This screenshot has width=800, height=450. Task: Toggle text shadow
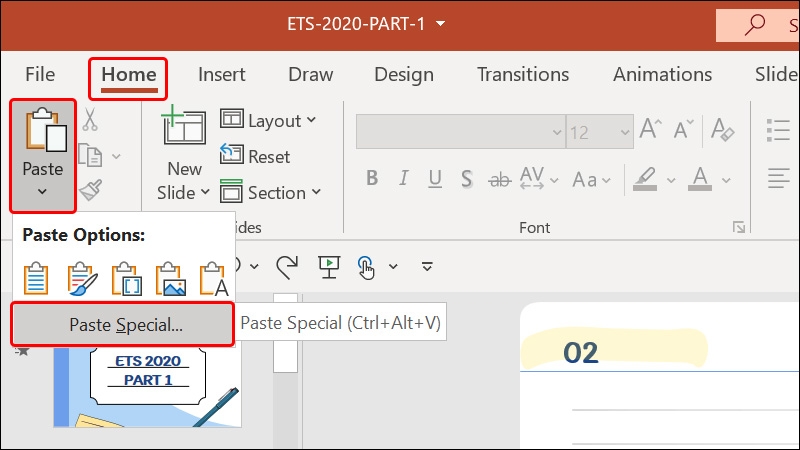coord(466,179)
